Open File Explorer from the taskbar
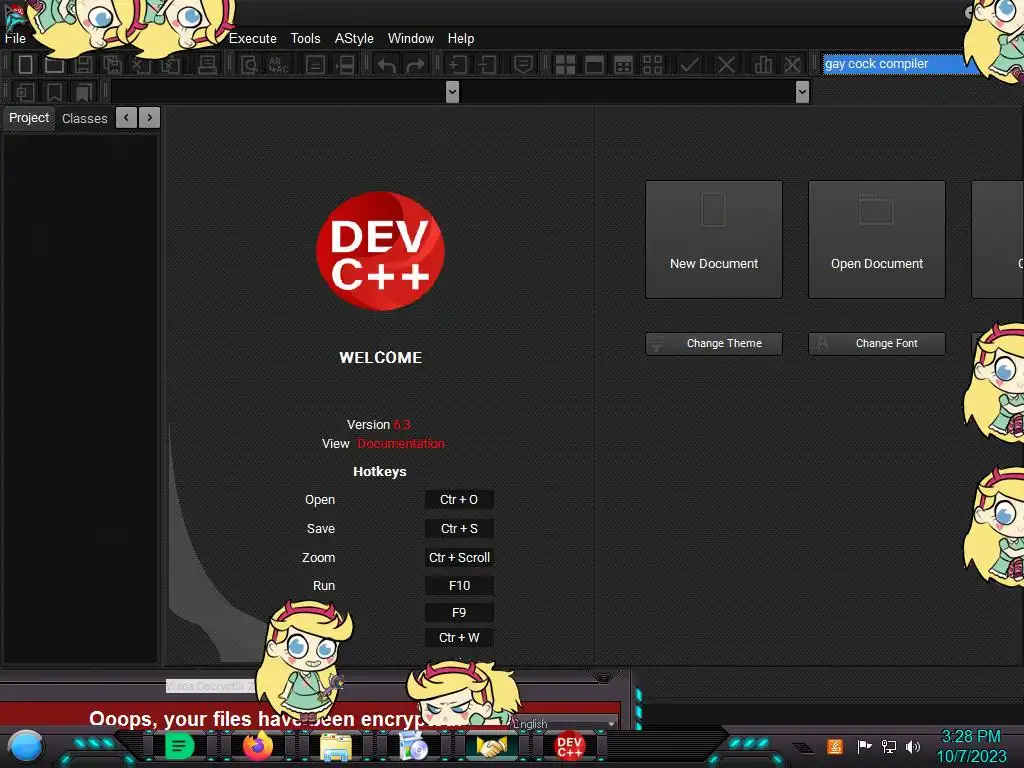Viewport: 1024px width, 768px height. (x=336, y=747)
